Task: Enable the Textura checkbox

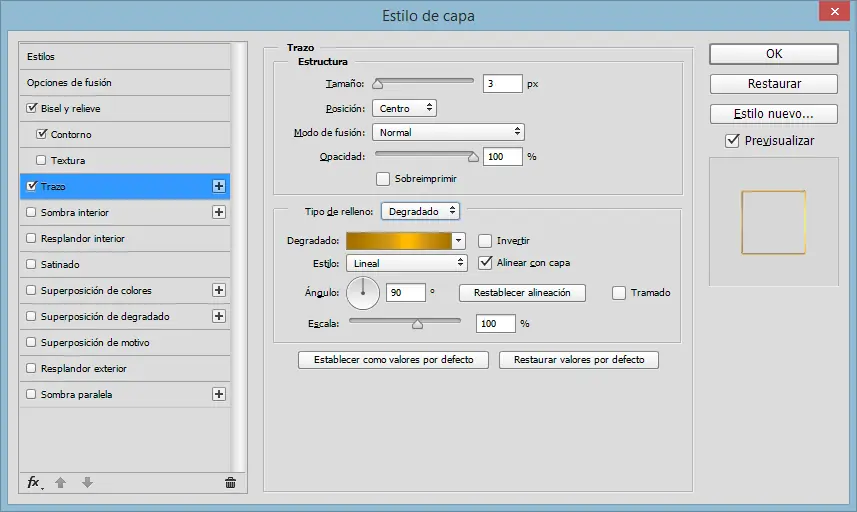Action: (41, 160)
